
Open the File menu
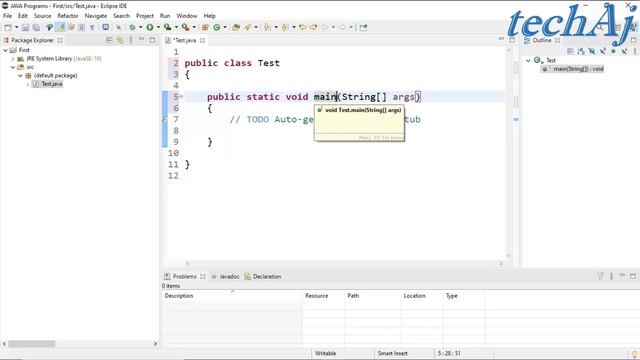point(7,16)
